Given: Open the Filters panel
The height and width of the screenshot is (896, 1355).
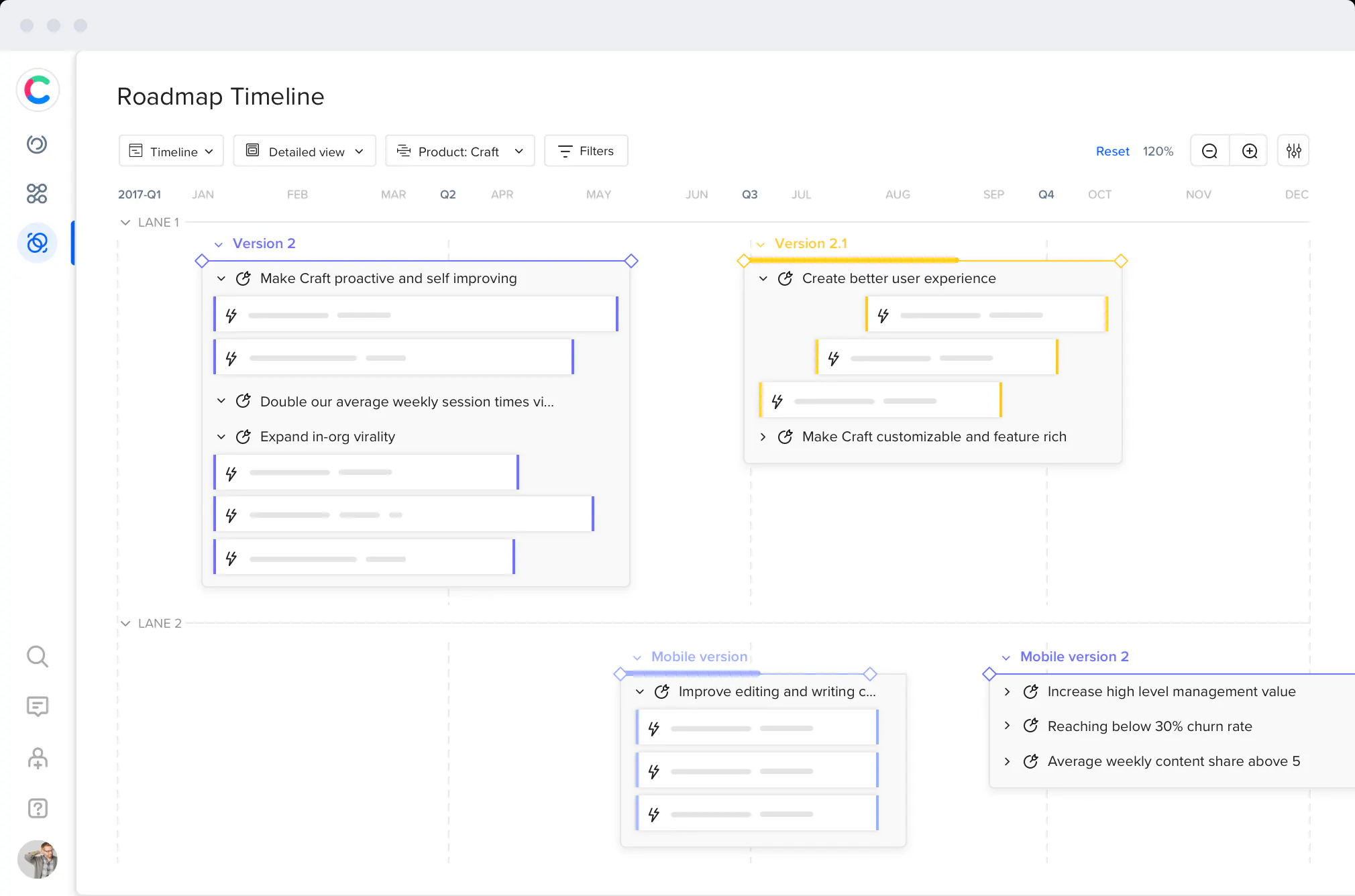Looking at the screenshot, I should tap(585, 151).
